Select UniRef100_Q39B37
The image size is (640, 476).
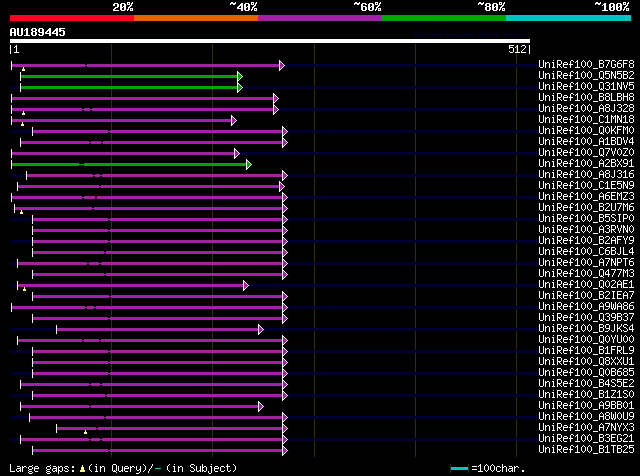point(586,318)
